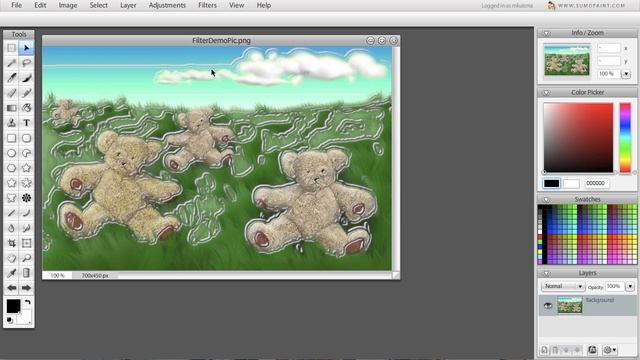Viewport: 640px width, 360px height.
Task: Click the zoom 100% field in Info panel
Action: coord(609,74)
